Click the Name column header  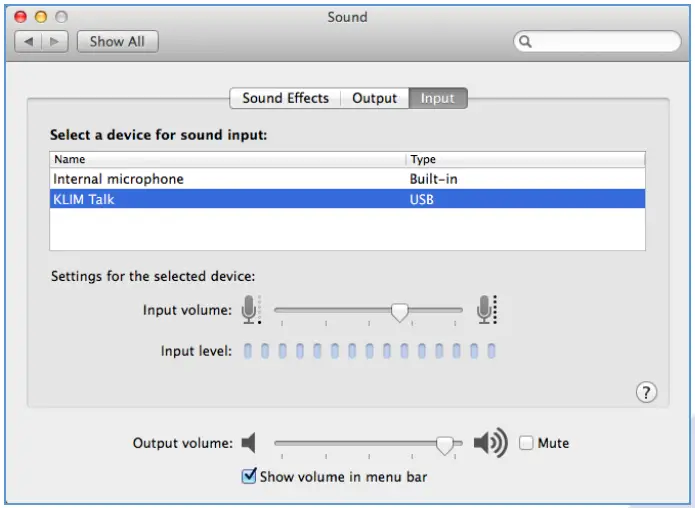[228, 159]
